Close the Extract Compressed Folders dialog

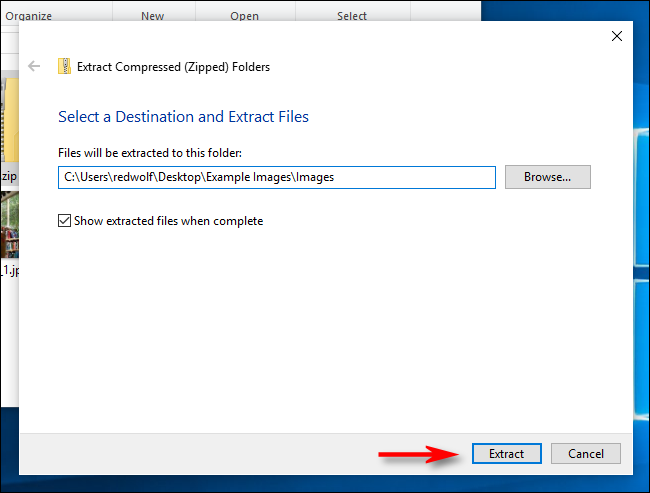click(614, 37)
